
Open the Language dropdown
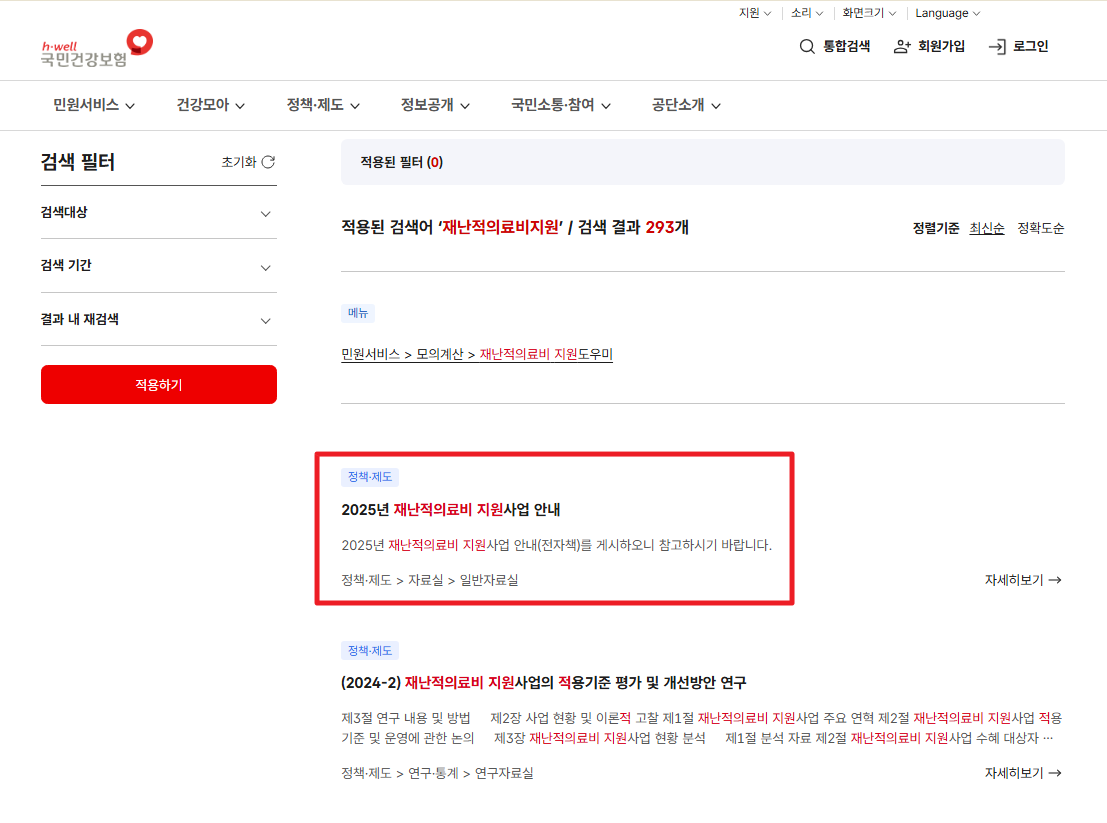point(946,13)
